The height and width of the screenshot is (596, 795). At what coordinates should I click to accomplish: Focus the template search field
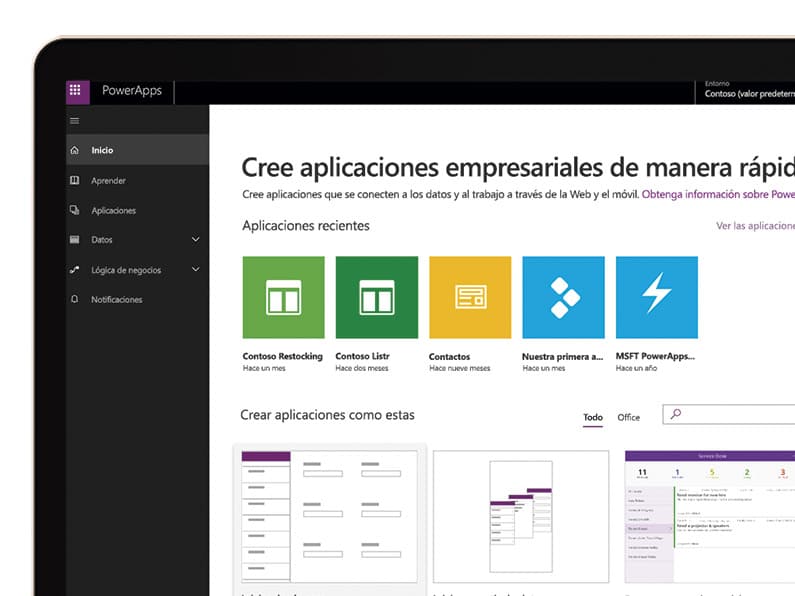click(729, 414)
